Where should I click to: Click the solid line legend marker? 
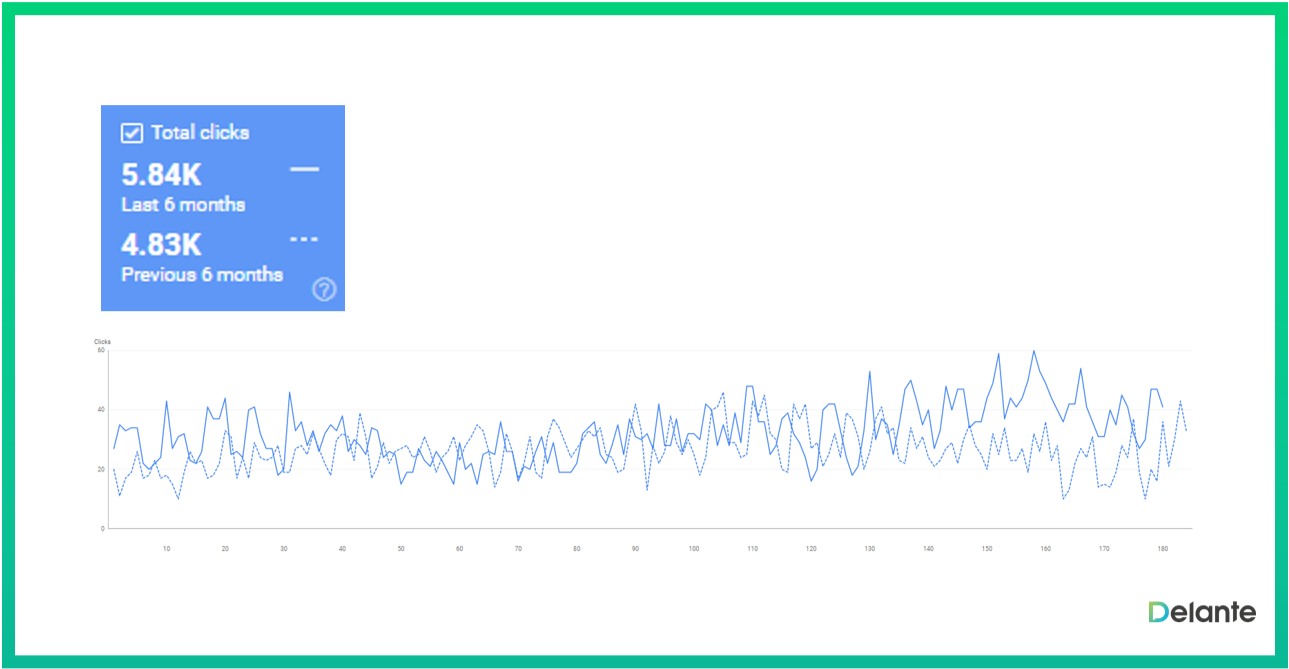(x=304, y=169)
